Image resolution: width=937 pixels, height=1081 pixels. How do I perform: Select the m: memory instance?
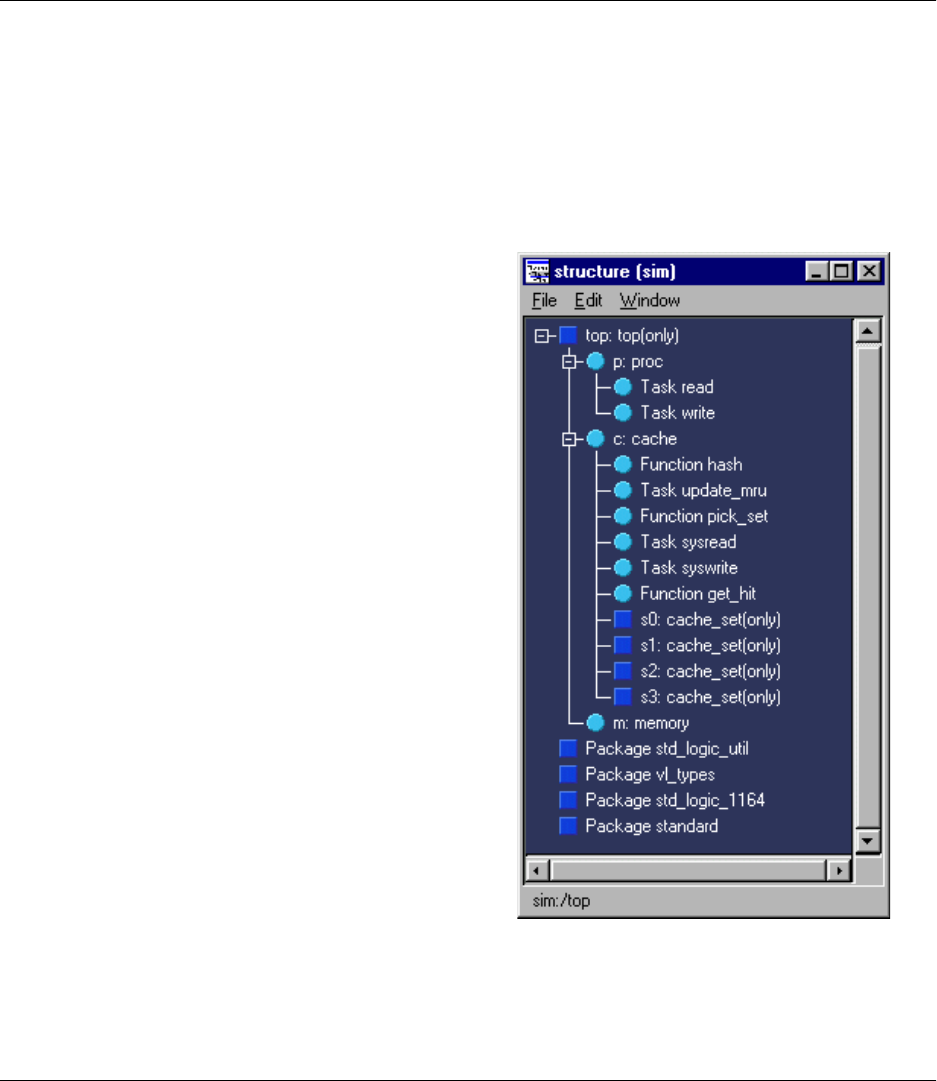point(651,723)
